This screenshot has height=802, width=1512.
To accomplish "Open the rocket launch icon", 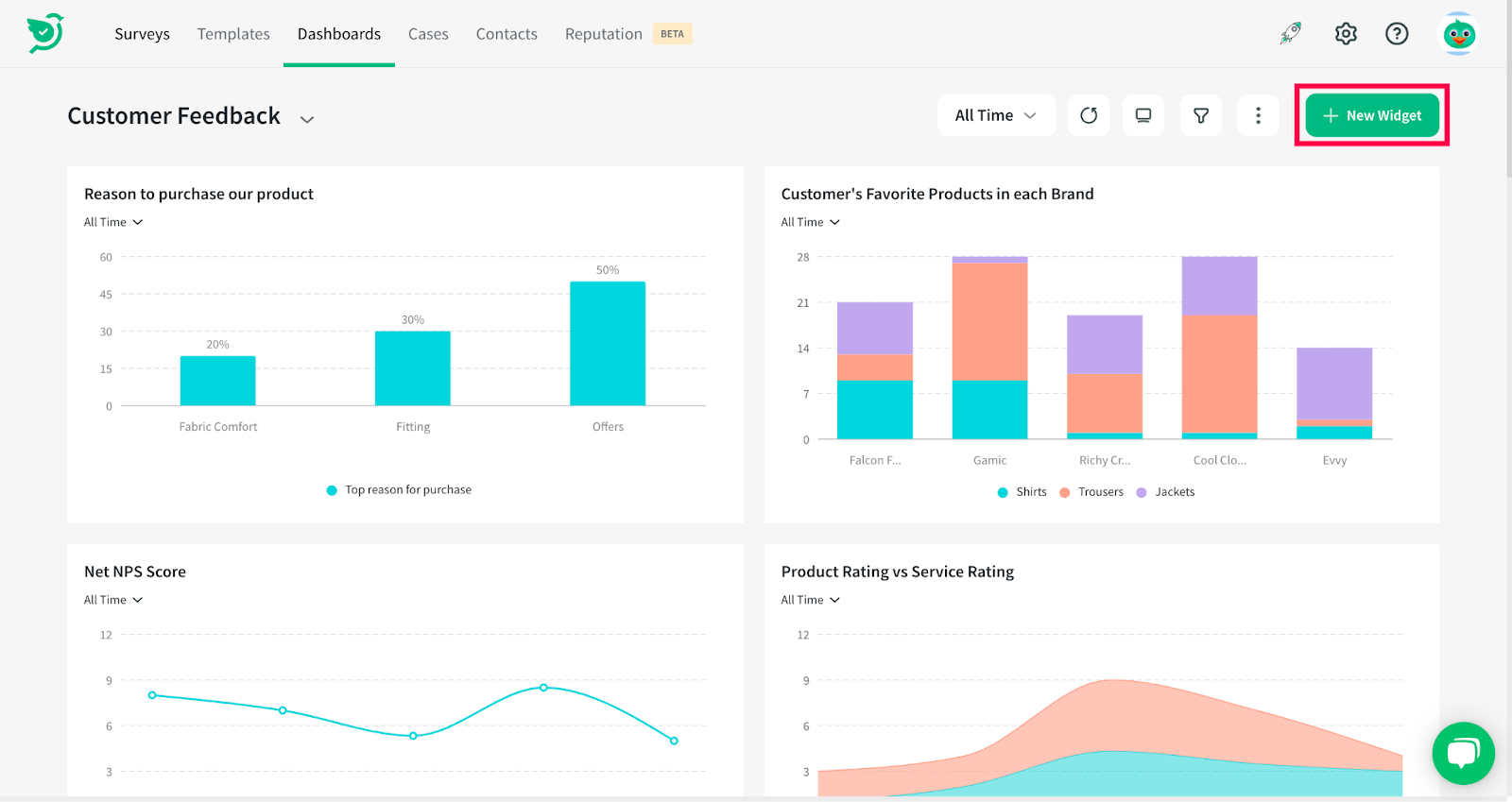I will (1291, 34).
